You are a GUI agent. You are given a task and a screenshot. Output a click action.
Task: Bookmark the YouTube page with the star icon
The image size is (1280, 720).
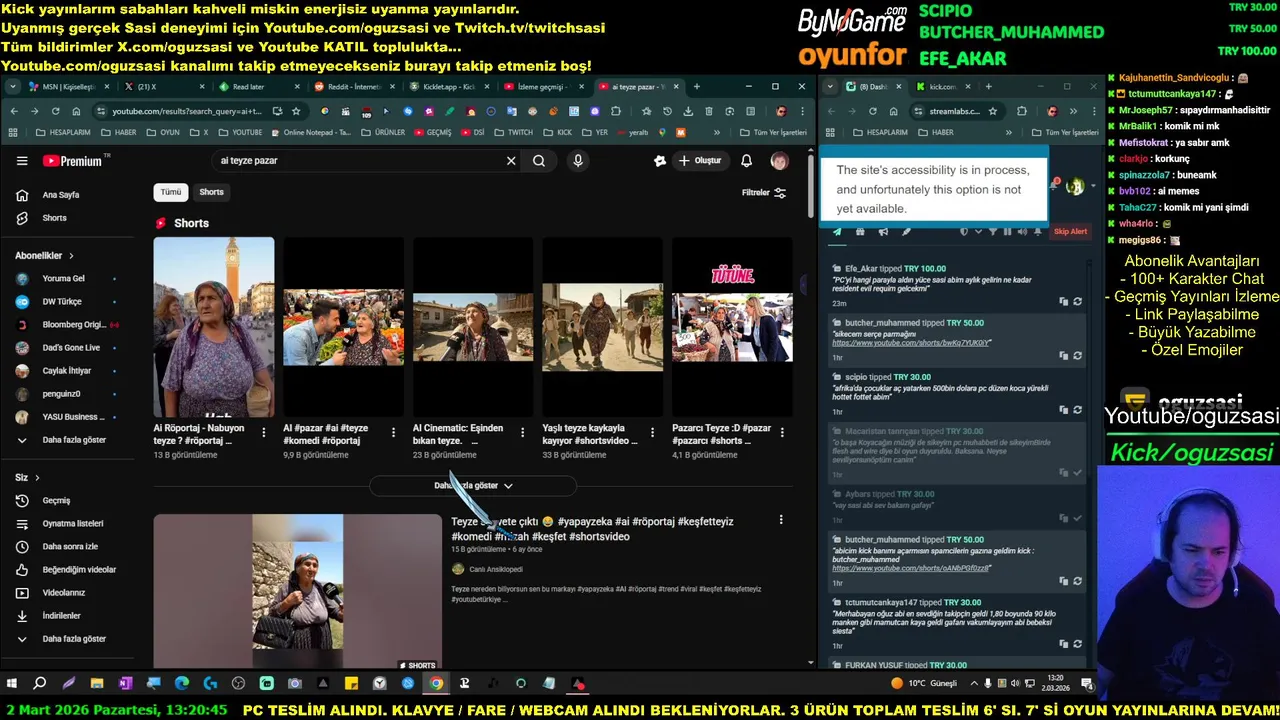[296, 111]
